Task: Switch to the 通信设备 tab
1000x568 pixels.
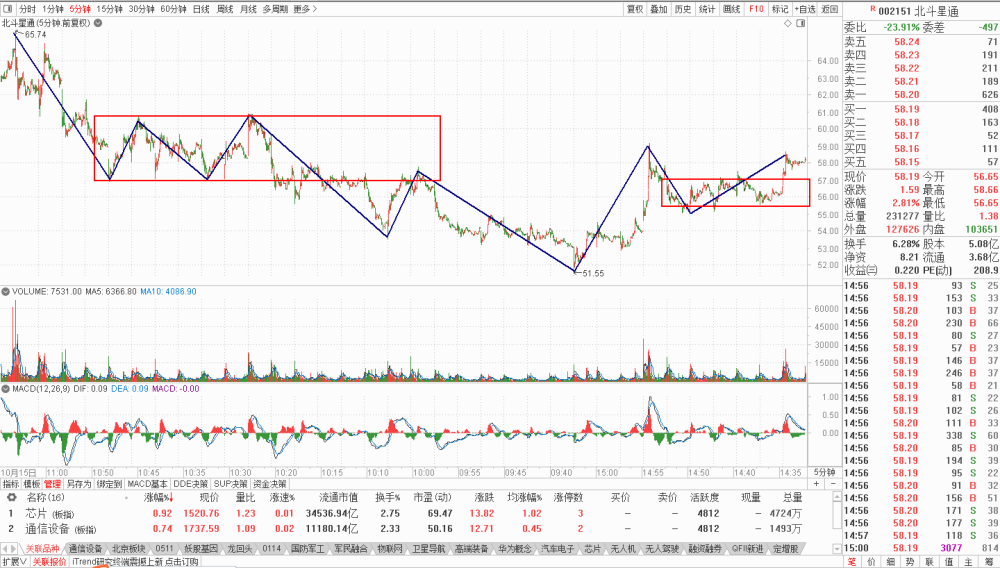Action: [x=85, y=548]
